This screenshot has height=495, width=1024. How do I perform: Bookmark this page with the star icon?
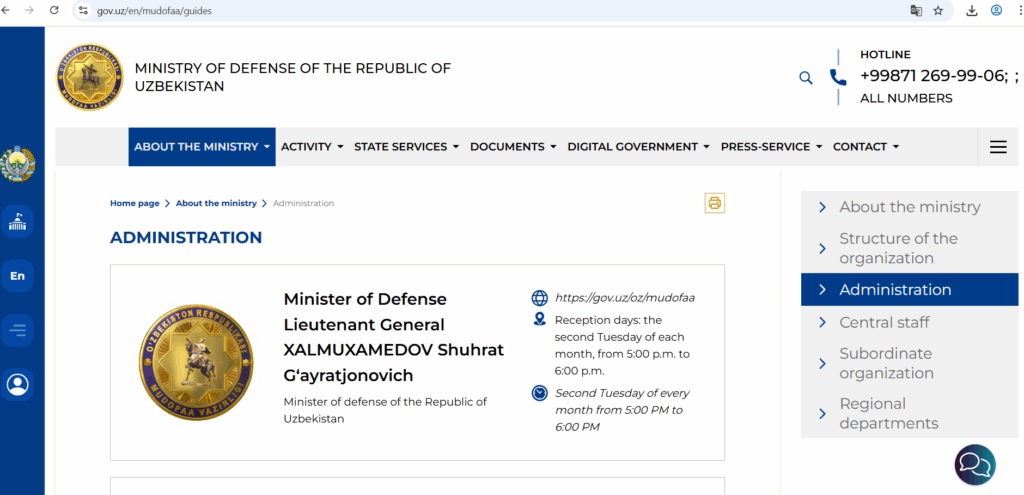938,11
